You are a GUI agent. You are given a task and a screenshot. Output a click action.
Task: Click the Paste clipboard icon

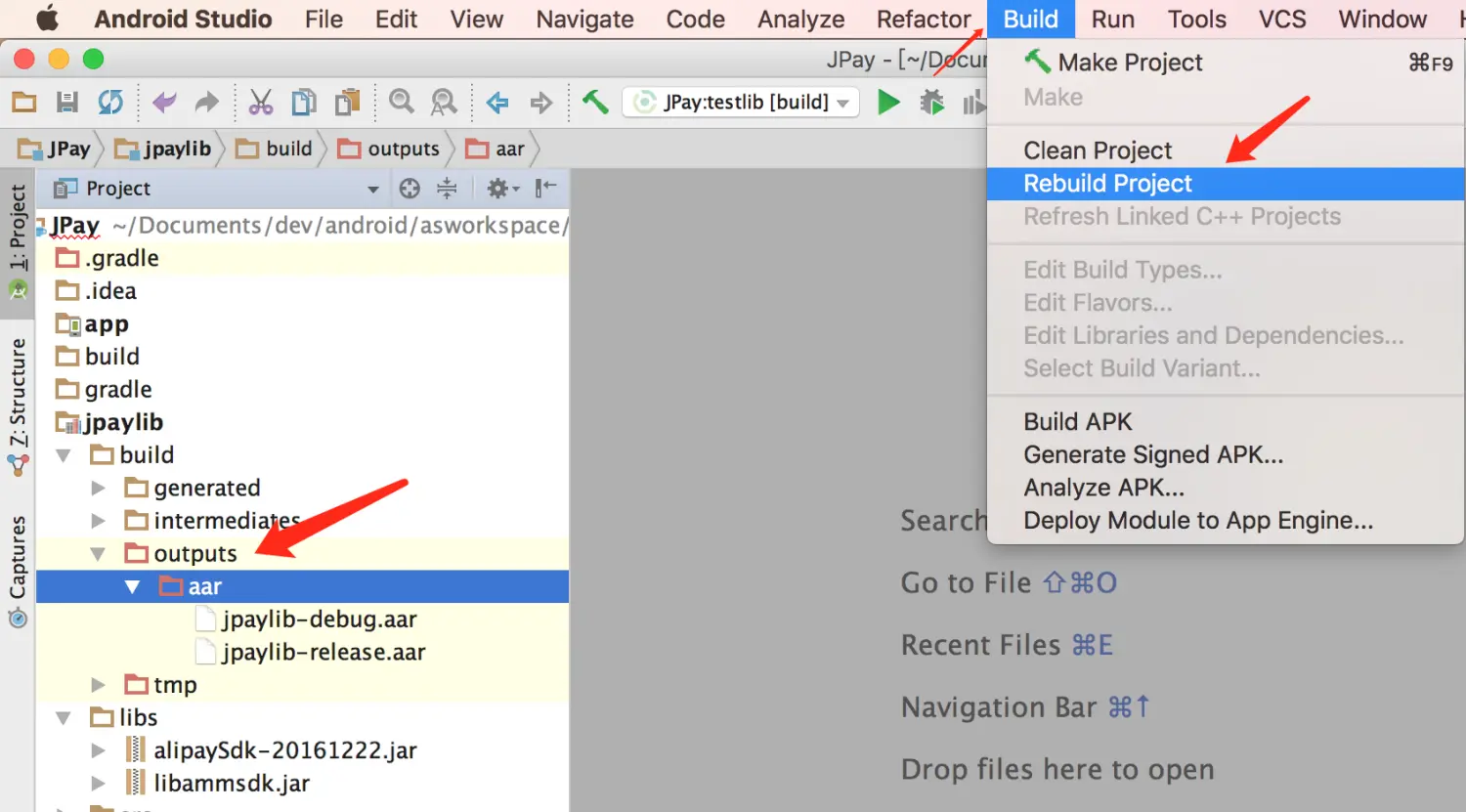click(x=347, y=102)
